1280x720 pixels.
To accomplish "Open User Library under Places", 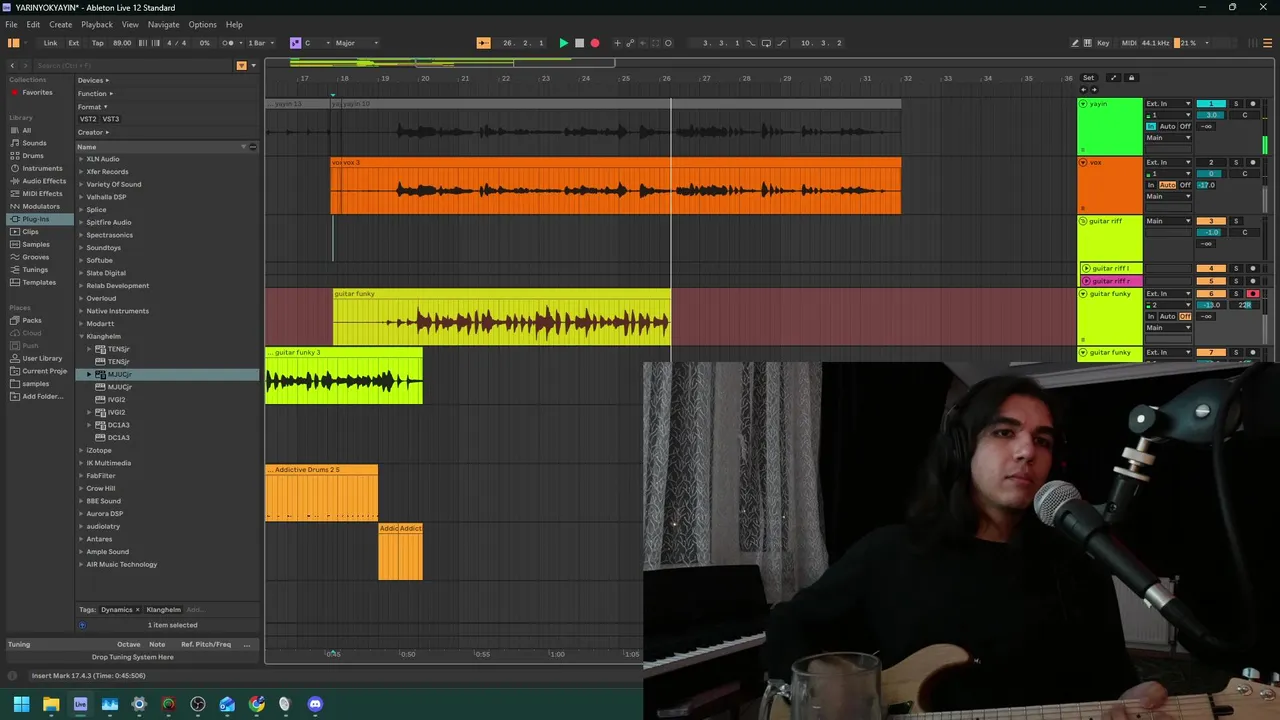I will click(42, 358).
